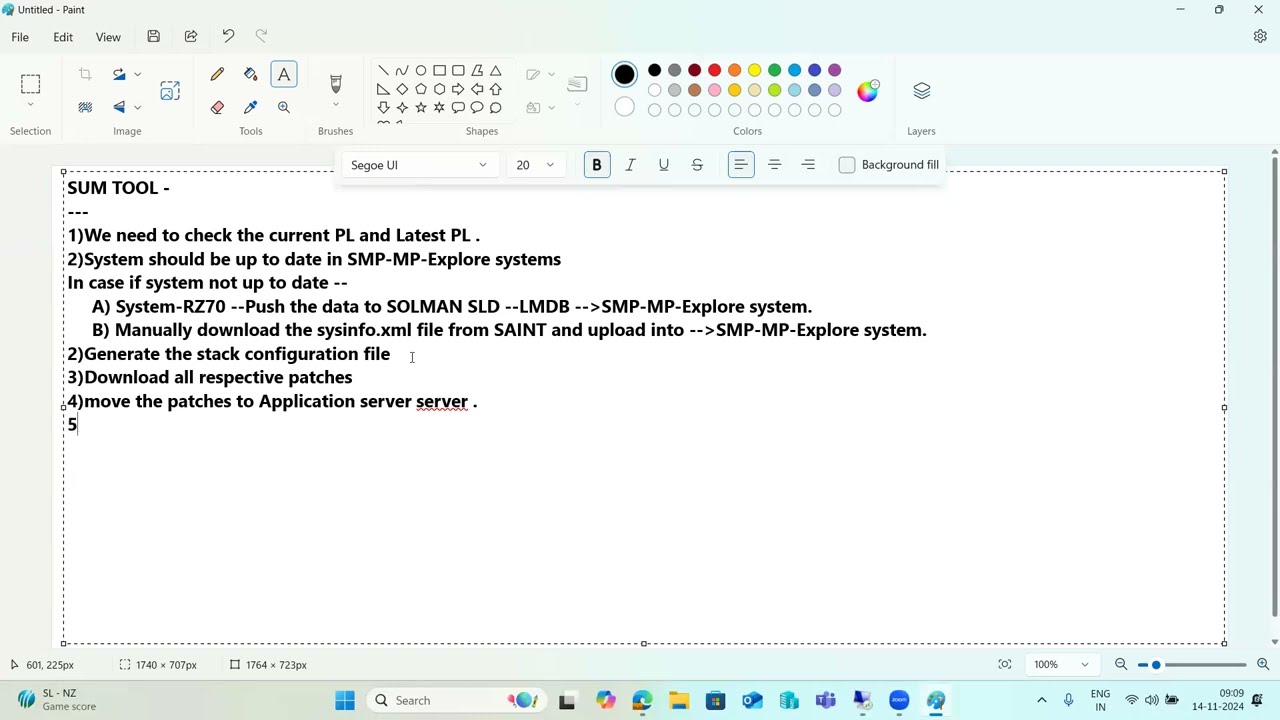Image resolution: width=1280 pixels, height=720 pixels.
Task: Click the Save icon in title bar
Action: click(153, 37)
